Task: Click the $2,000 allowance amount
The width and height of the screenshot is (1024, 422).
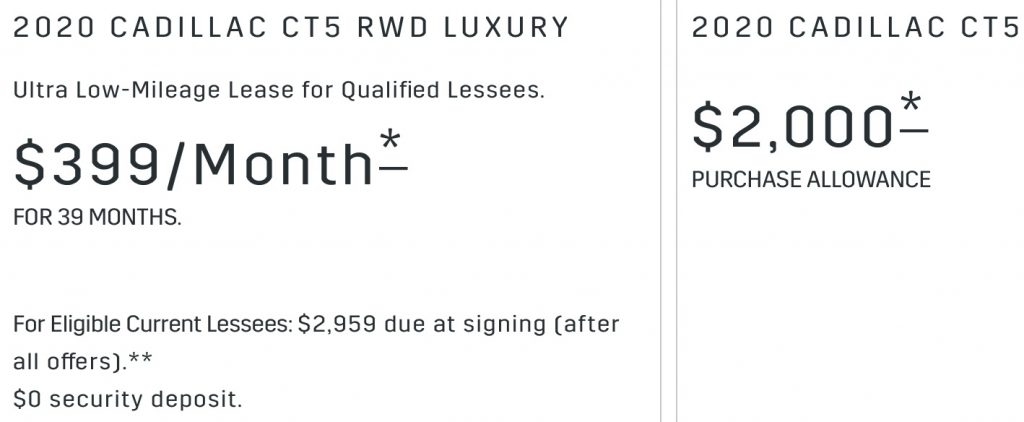Action: [x=793, y=127]
